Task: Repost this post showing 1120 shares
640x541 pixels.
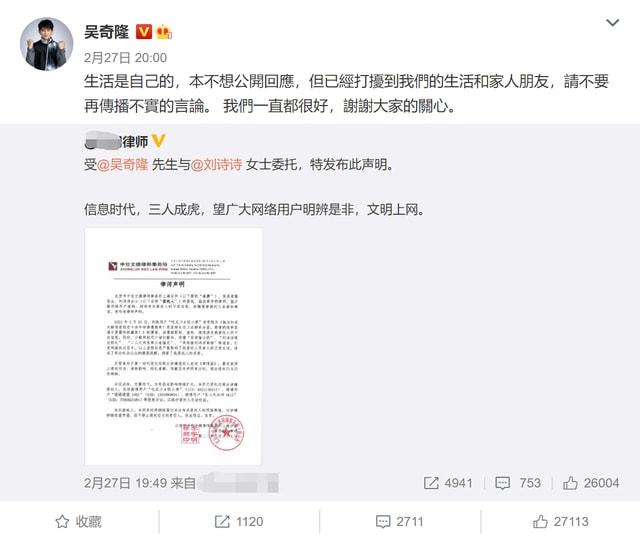Action: 239,521
